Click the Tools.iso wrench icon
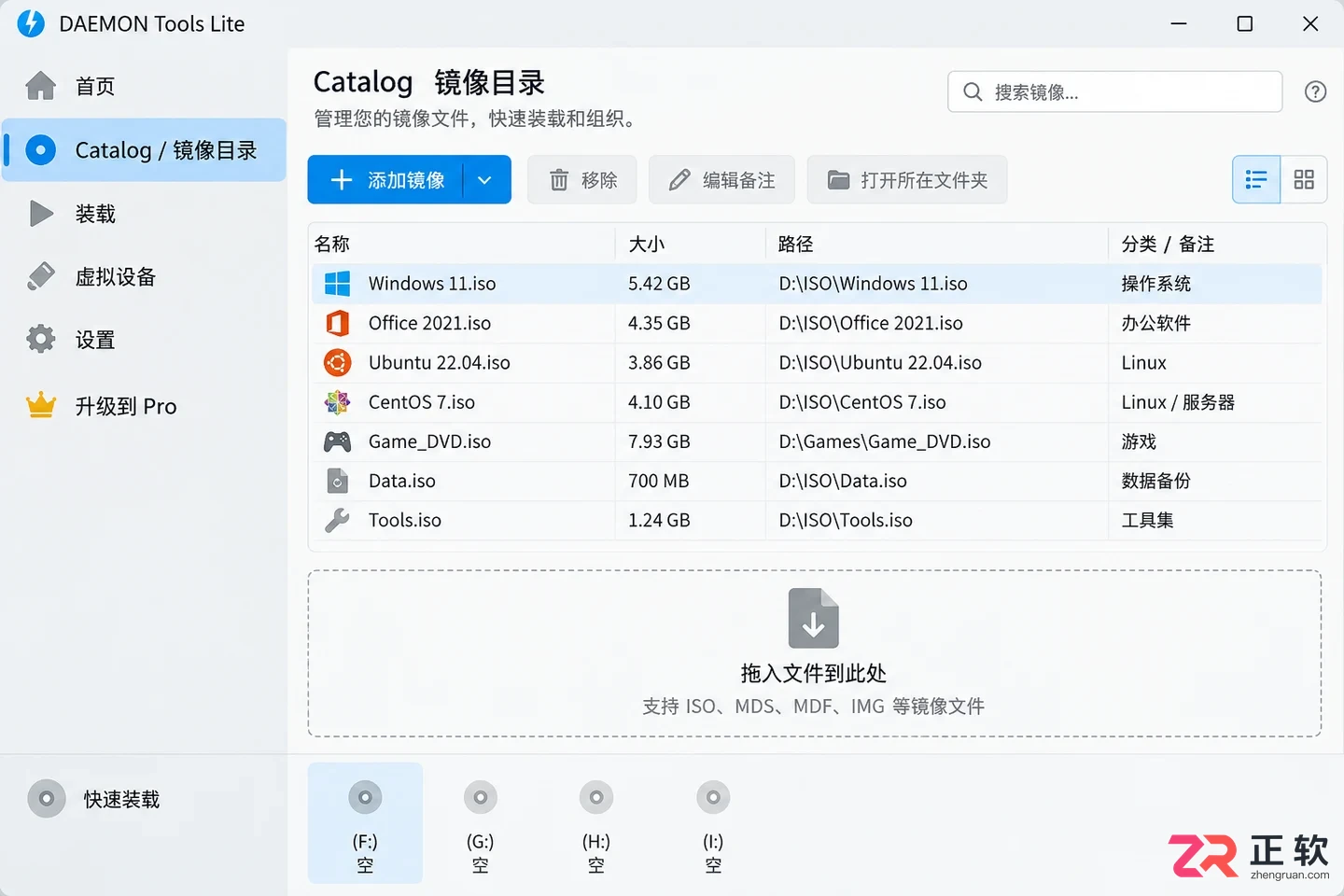Screen dimensions: 1344x896 click(337, 520)
